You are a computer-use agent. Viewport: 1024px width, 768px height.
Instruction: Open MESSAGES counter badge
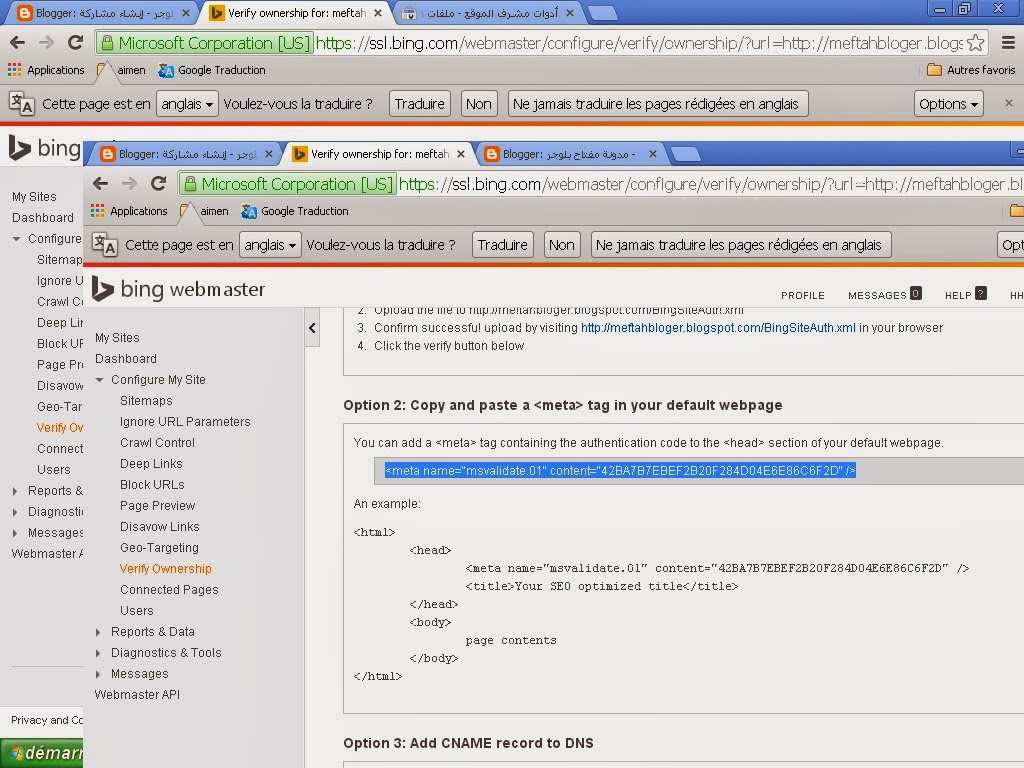[x=916, y=293]
